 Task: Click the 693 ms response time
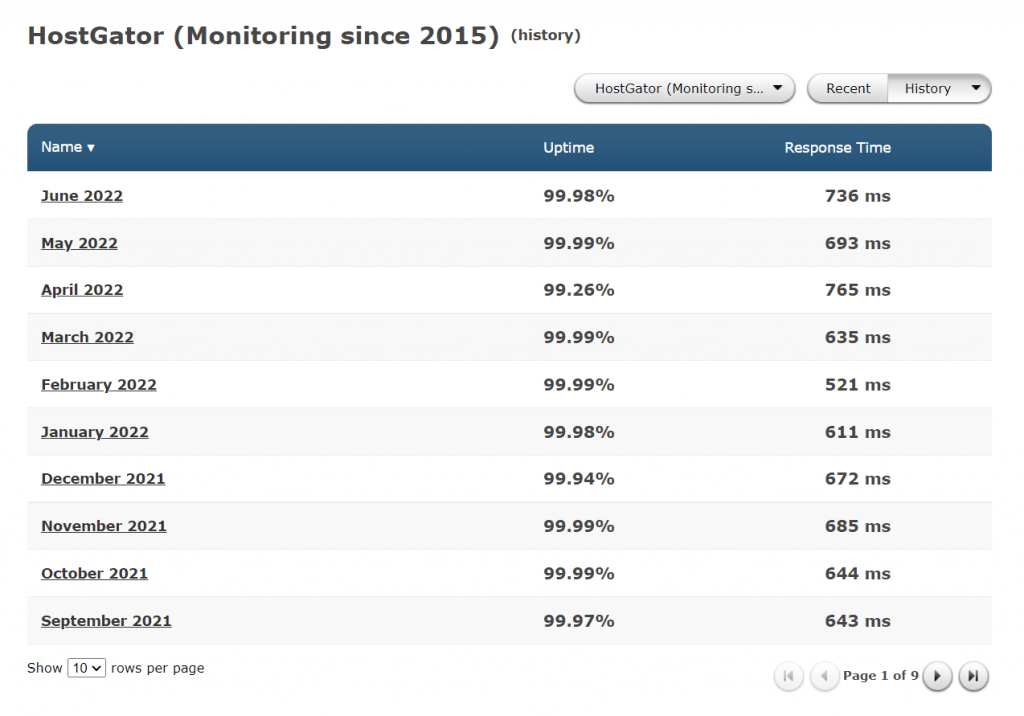857,243
